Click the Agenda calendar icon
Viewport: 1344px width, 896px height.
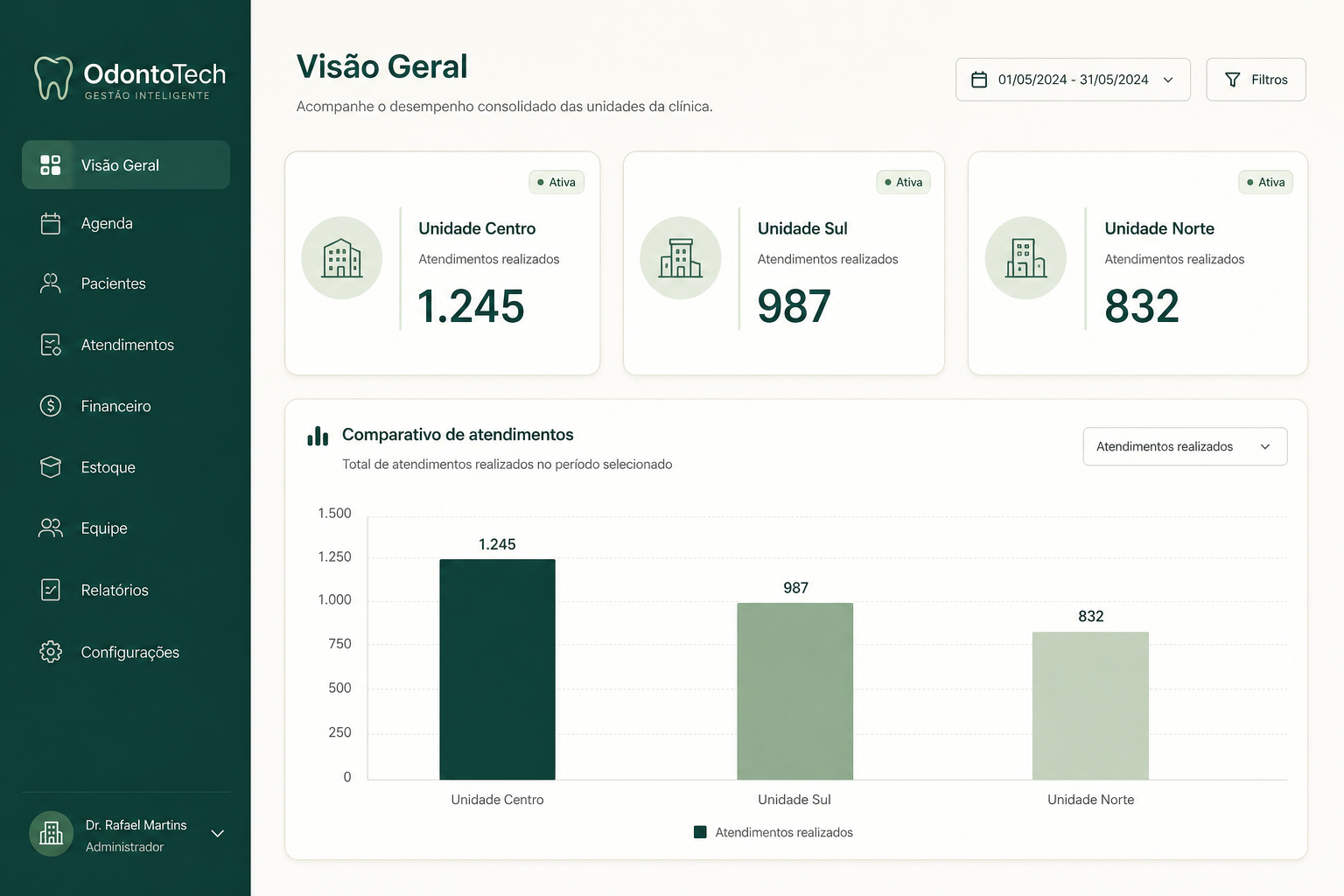coord(51,223)
